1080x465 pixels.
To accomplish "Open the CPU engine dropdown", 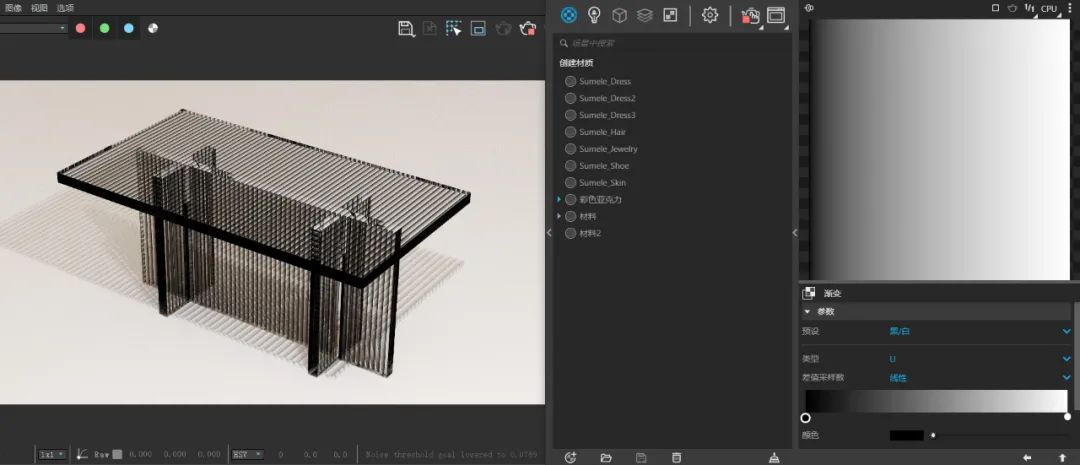I will 1049,8.
